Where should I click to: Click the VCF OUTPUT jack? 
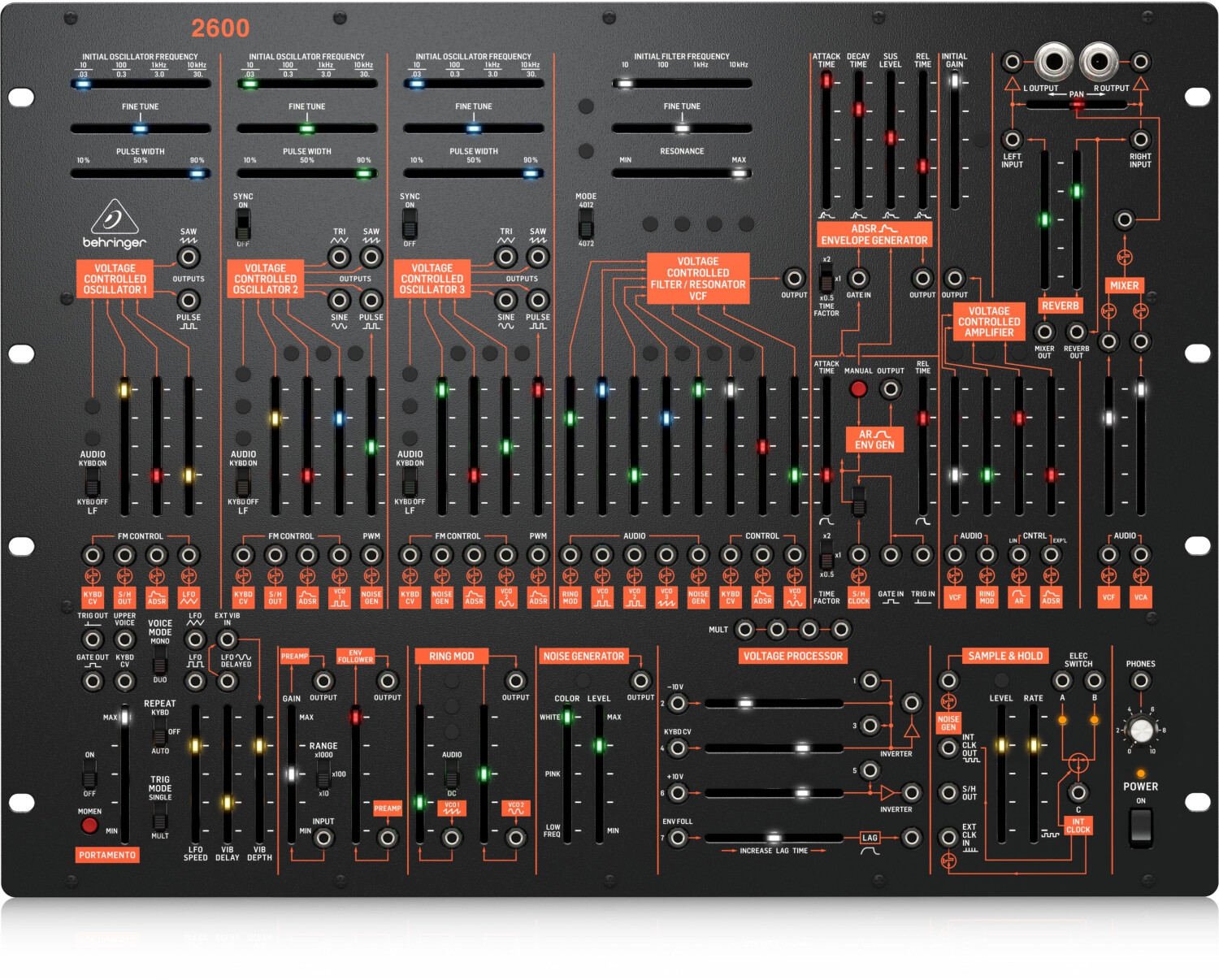pos(794,278)
